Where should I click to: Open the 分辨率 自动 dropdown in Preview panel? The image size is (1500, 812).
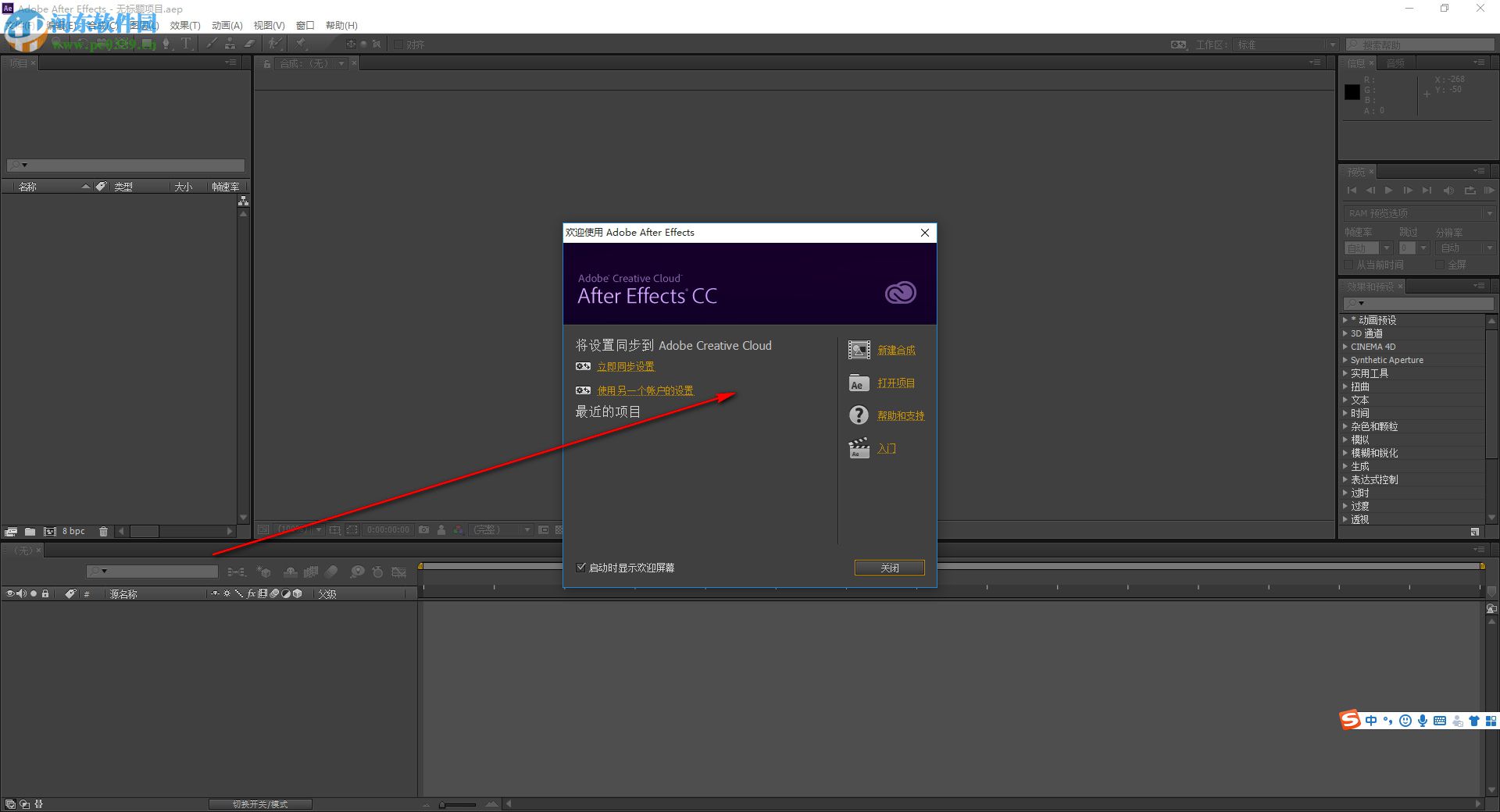(x=1465, y=248)
